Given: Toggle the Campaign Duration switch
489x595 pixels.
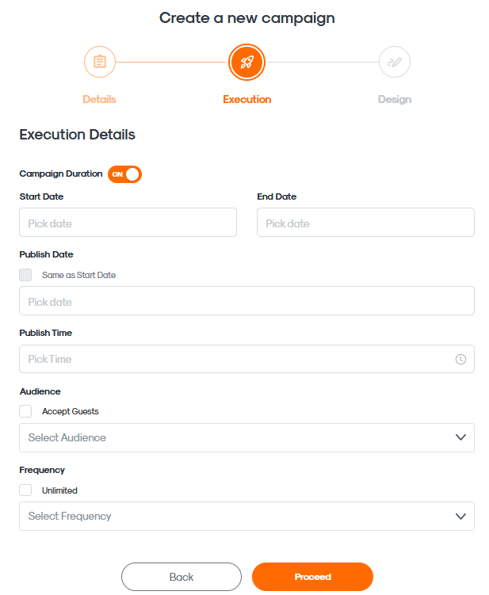Looking at the screenshot, I should tap(125, 174).
